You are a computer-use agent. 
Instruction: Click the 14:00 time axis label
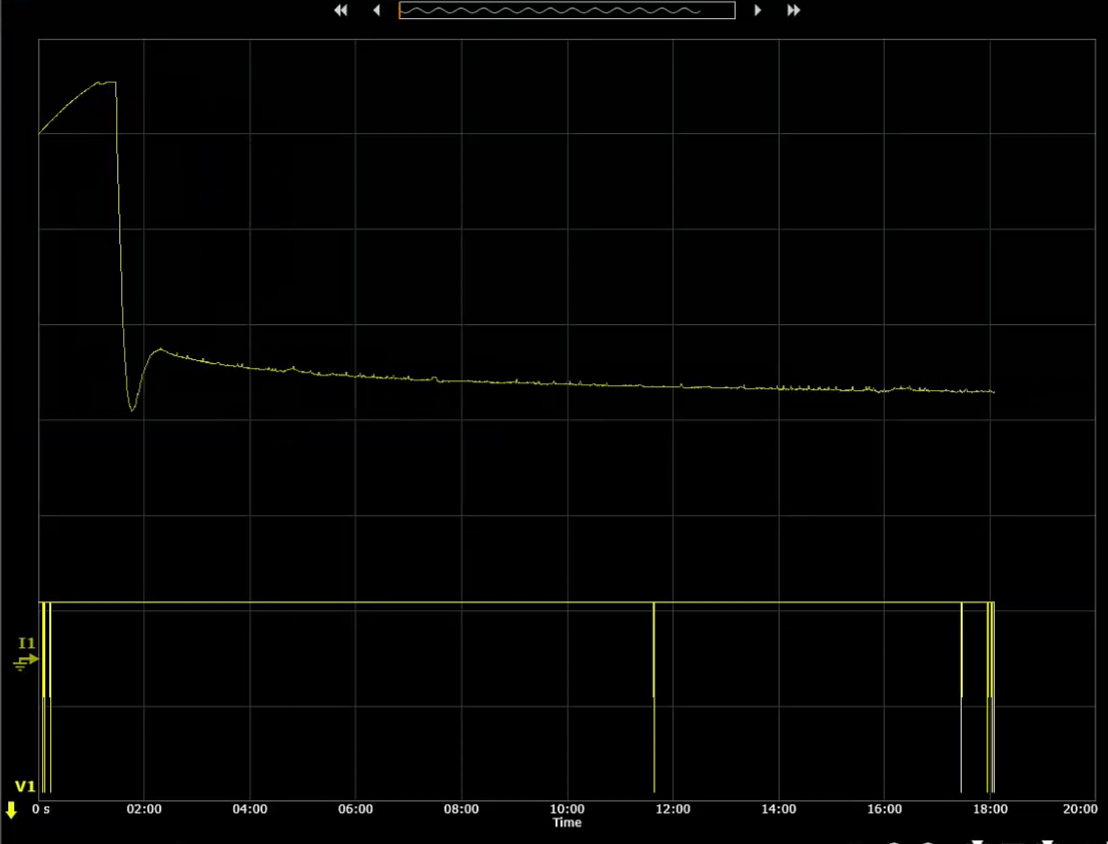pos(779,809)
